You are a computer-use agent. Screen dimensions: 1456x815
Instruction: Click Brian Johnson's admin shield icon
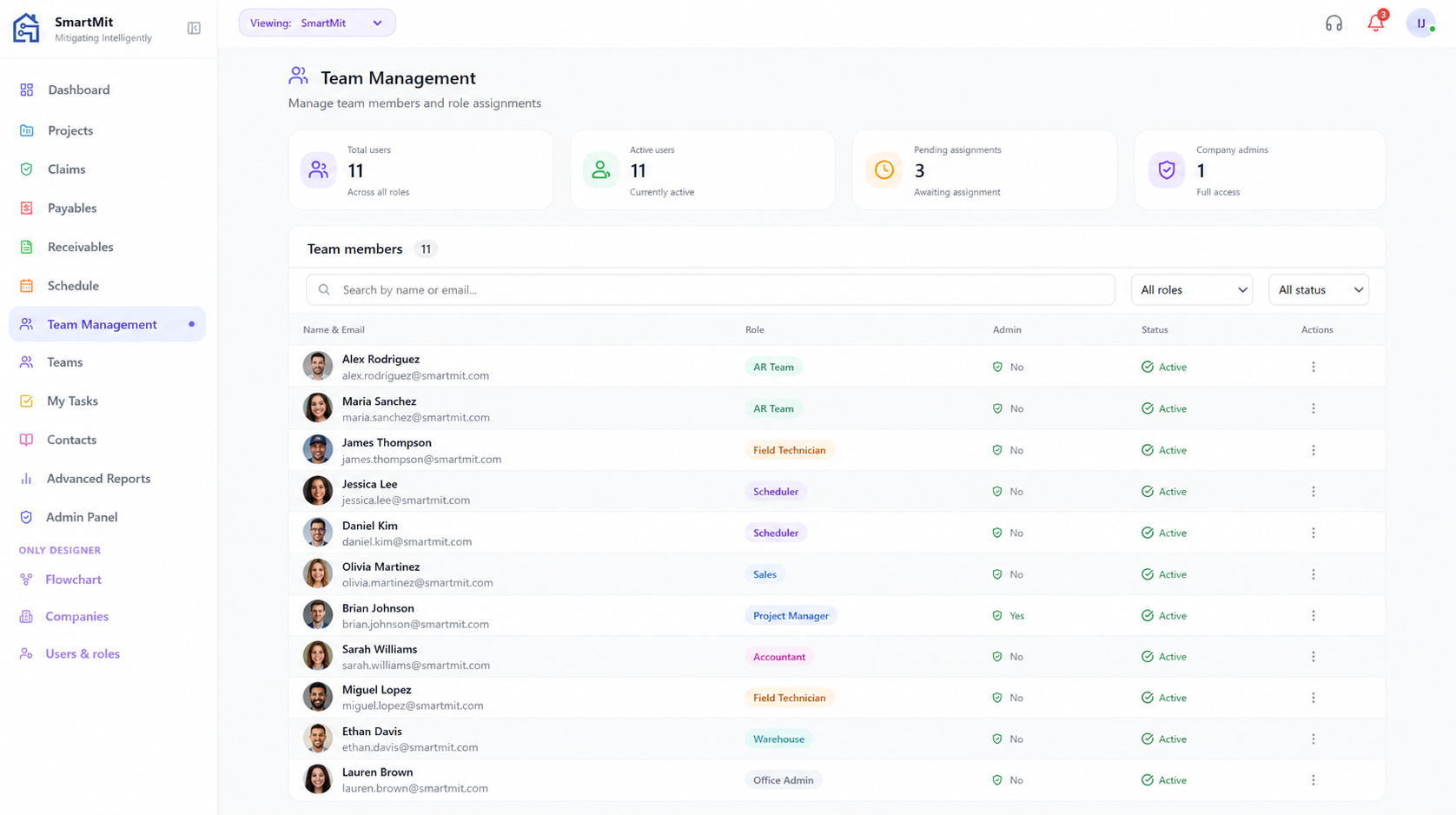997,615
